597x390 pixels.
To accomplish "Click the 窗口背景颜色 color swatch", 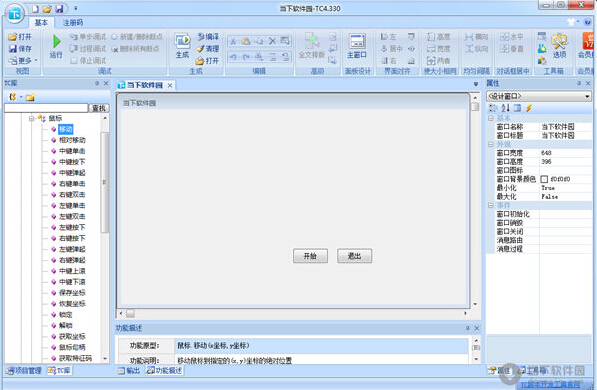I will [x=544, y=179].
